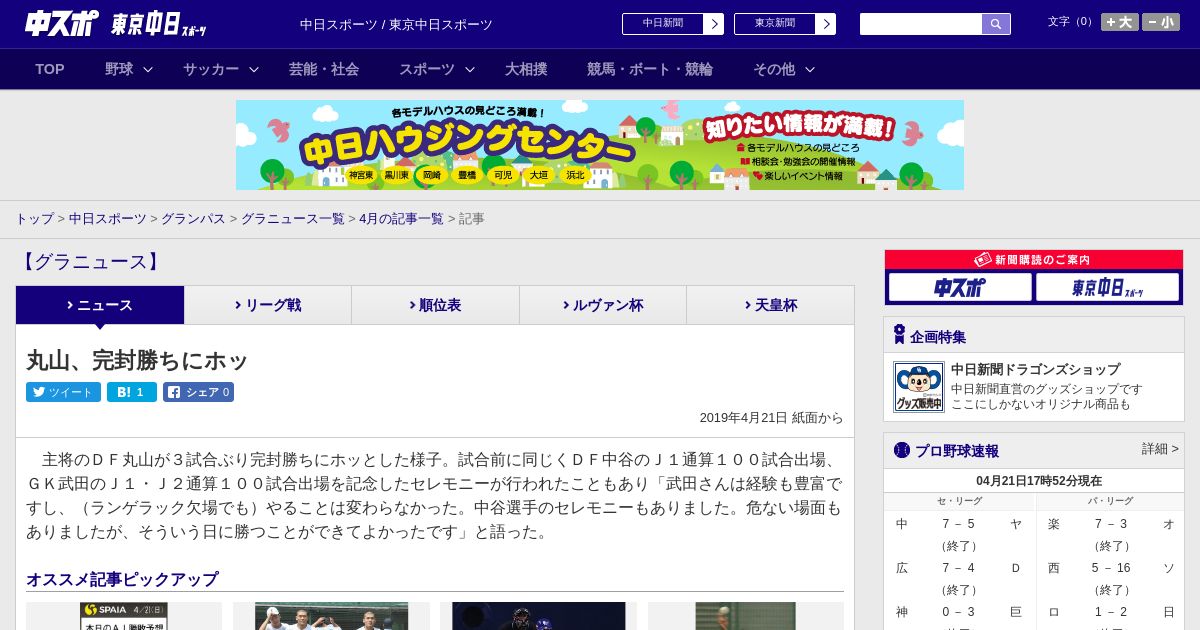The height and width of the screenshot is (630, 1200).
Task: Open the 東京新聞 link button
Action: tap(785, 24)
